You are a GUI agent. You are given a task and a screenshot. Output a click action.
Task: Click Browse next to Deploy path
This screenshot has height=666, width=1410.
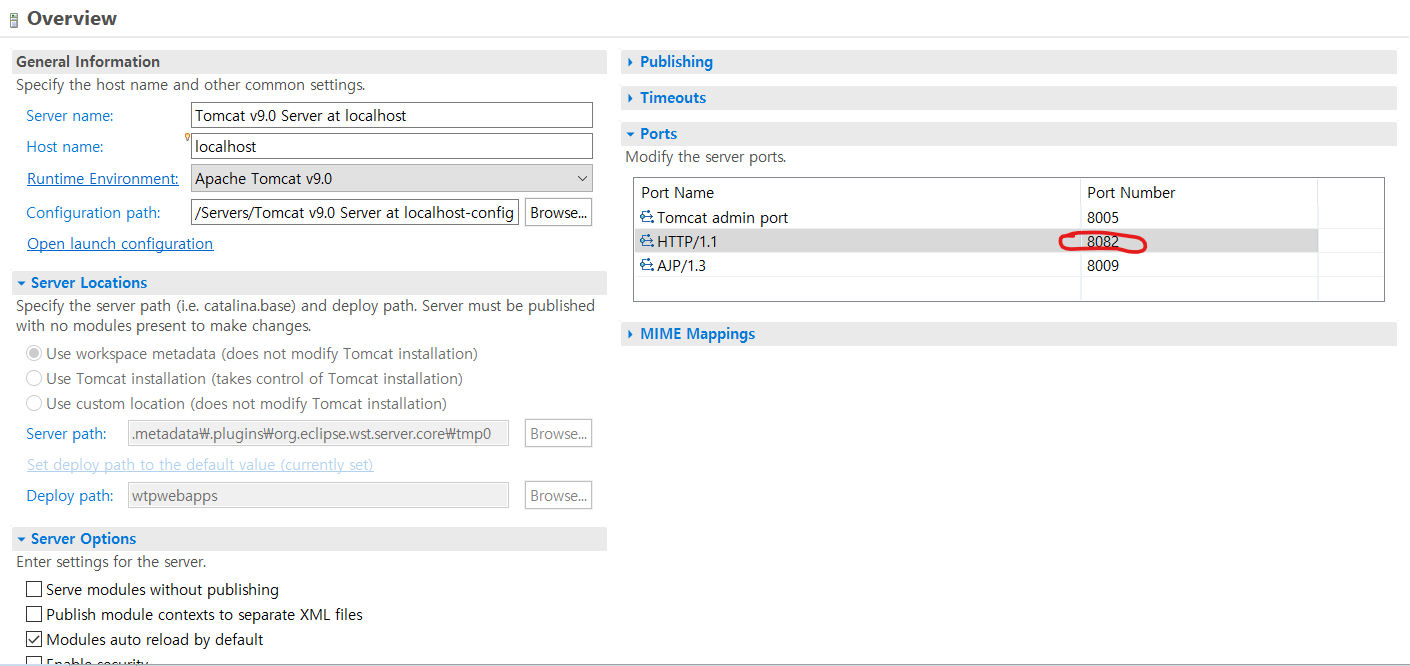coord(558,495)
